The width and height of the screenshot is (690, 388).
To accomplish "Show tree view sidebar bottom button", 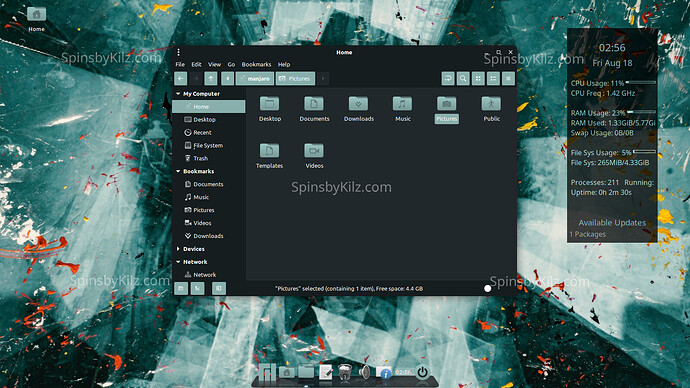I will [x=197, y=289].
